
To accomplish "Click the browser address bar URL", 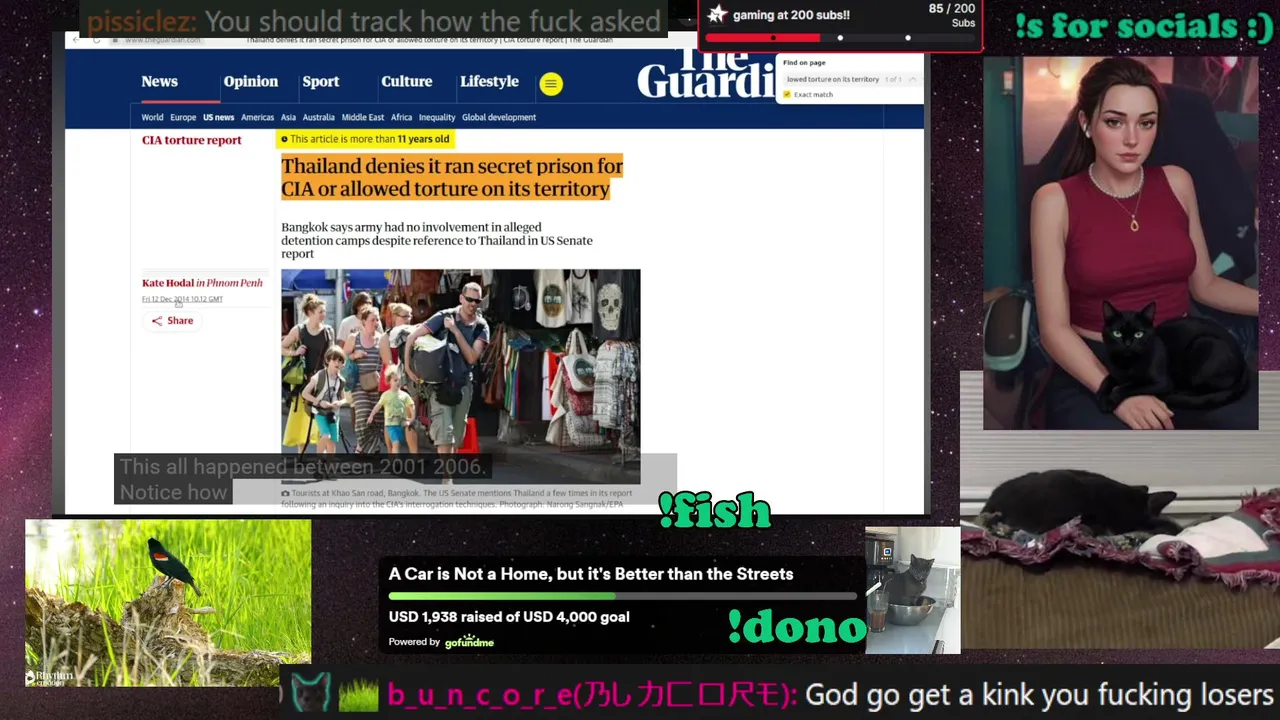I will click(163, 40).
